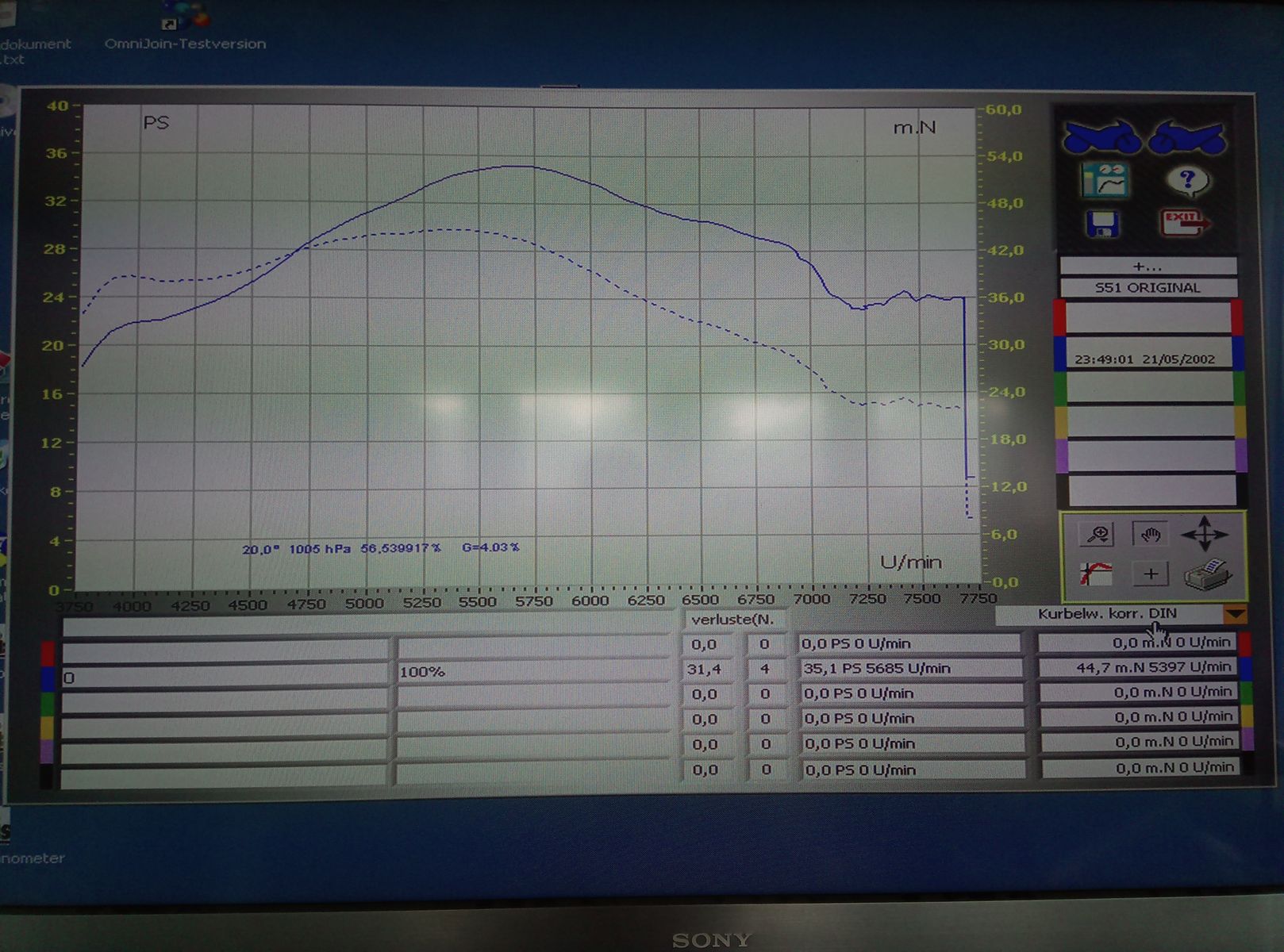Click the '+...' add run button
Viewport: 1284px width, 952px height.
1148,267
